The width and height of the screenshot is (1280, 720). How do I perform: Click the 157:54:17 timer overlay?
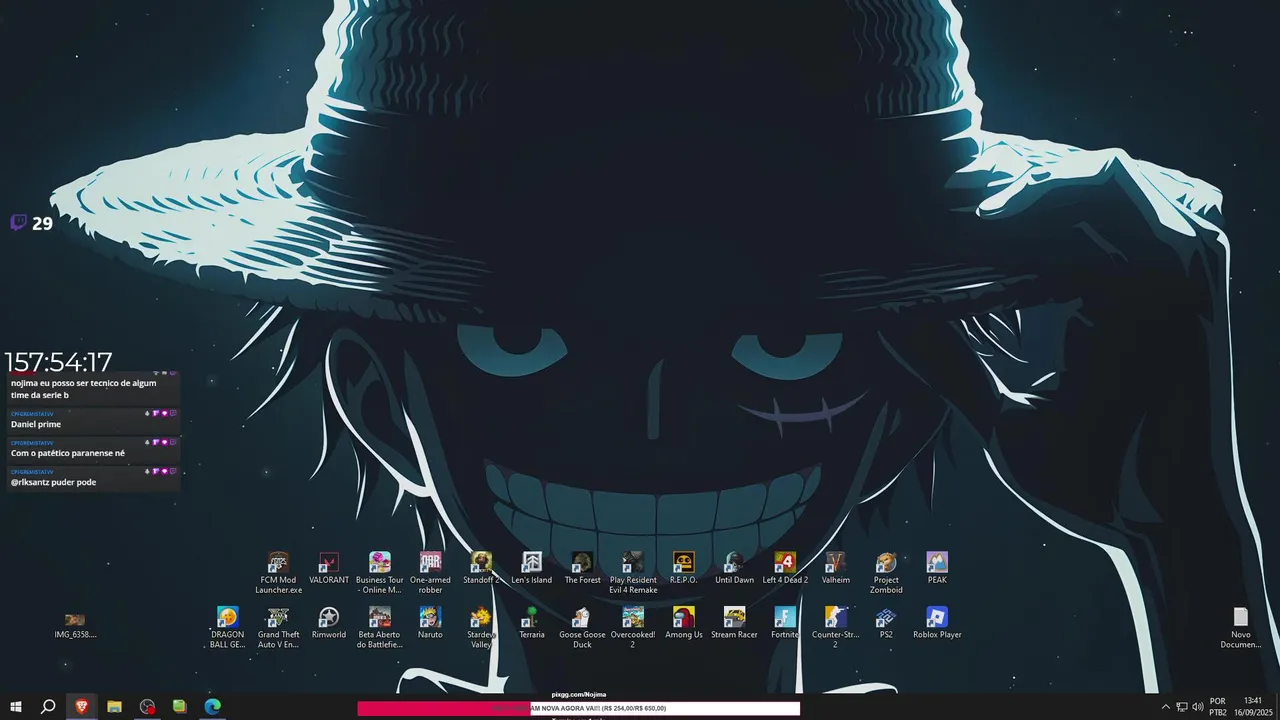point(58,361)
